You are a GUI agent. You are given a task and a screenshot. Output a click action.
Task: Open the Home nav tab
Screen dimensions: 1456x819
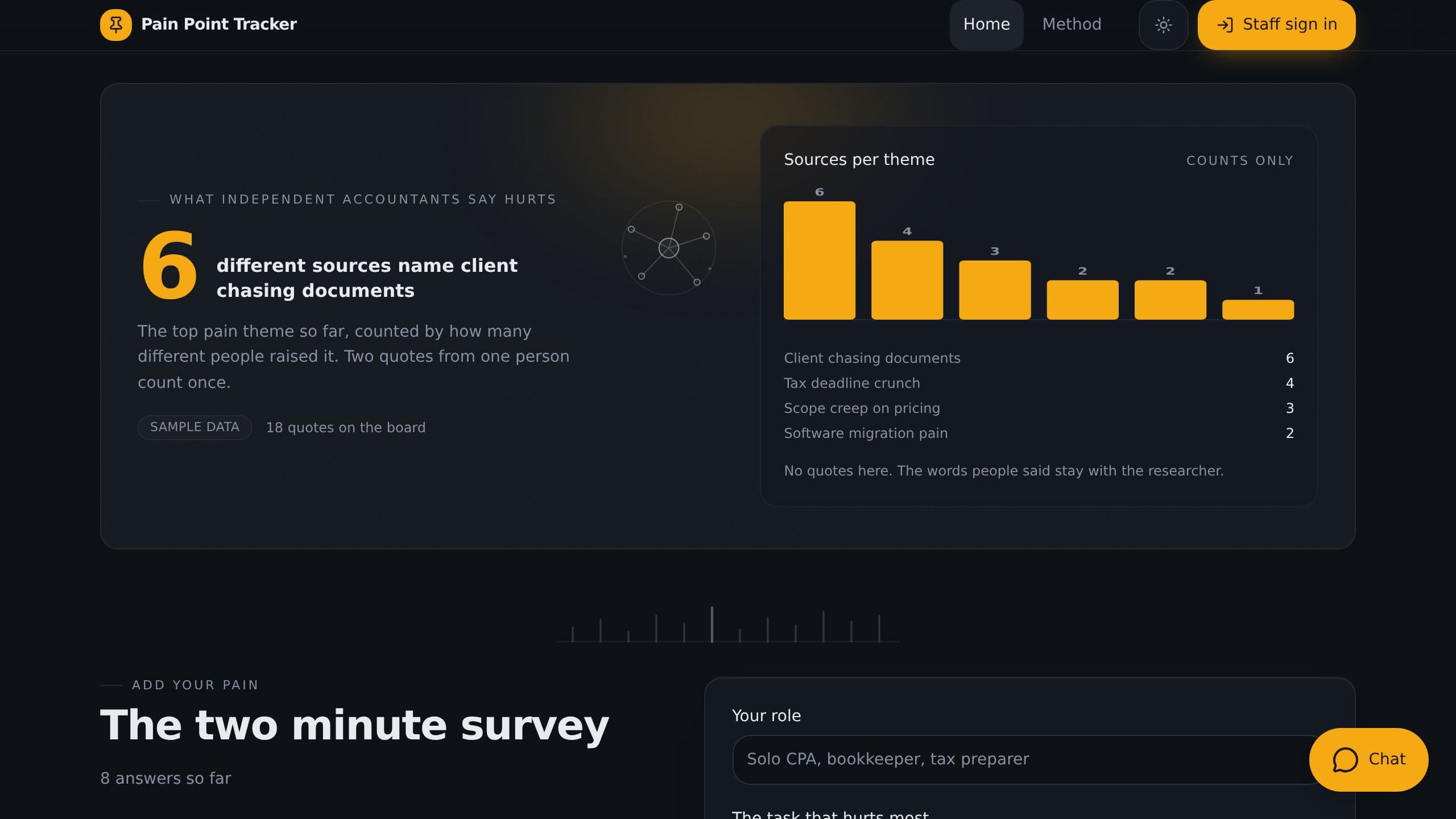pos(986,24)
